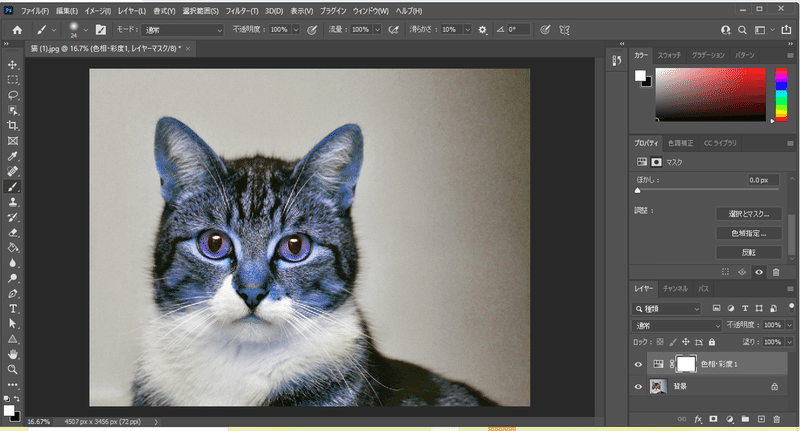Select the Move tool
The image size is (800, 431).
tap(13, 64)
